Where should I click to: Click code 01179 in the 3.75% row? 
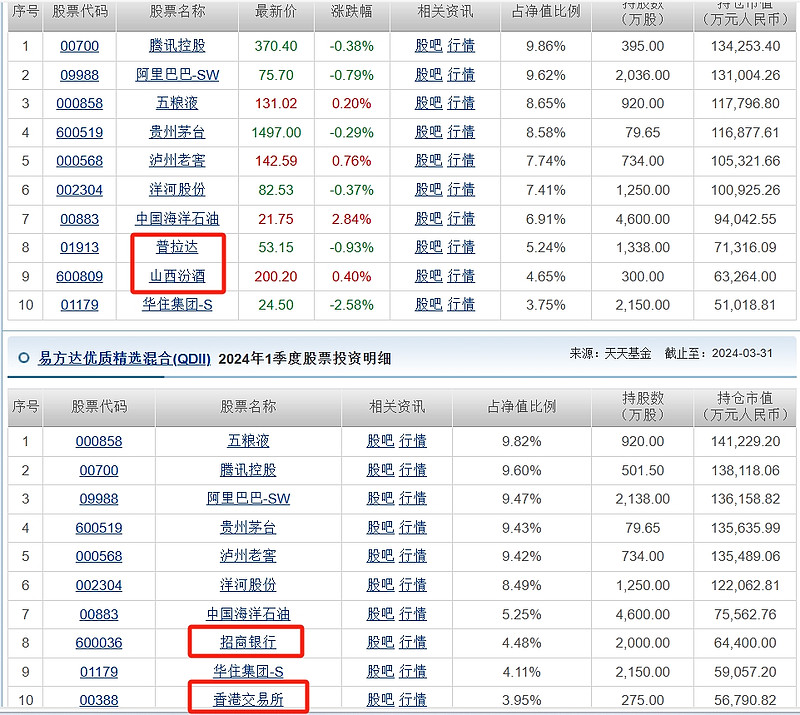click(80, 305)
